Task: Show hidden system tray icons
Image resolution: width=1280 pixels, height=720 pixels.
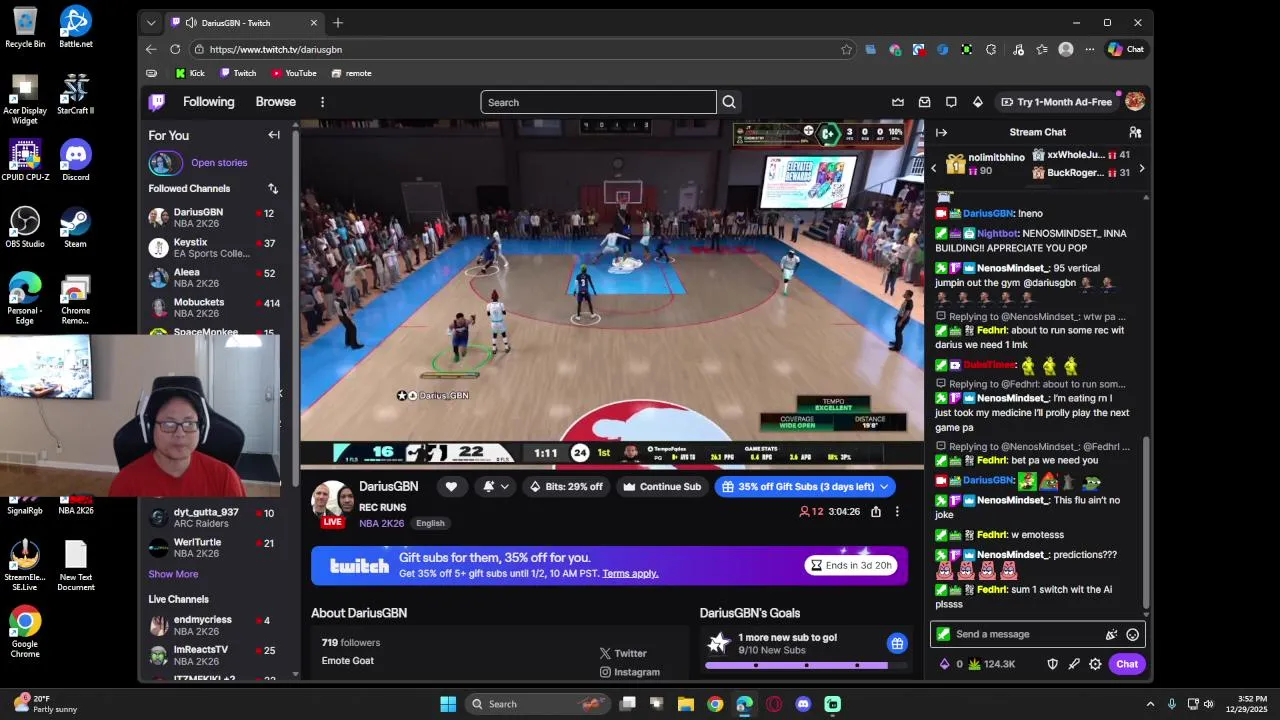Action: (x=1150, y=704)
